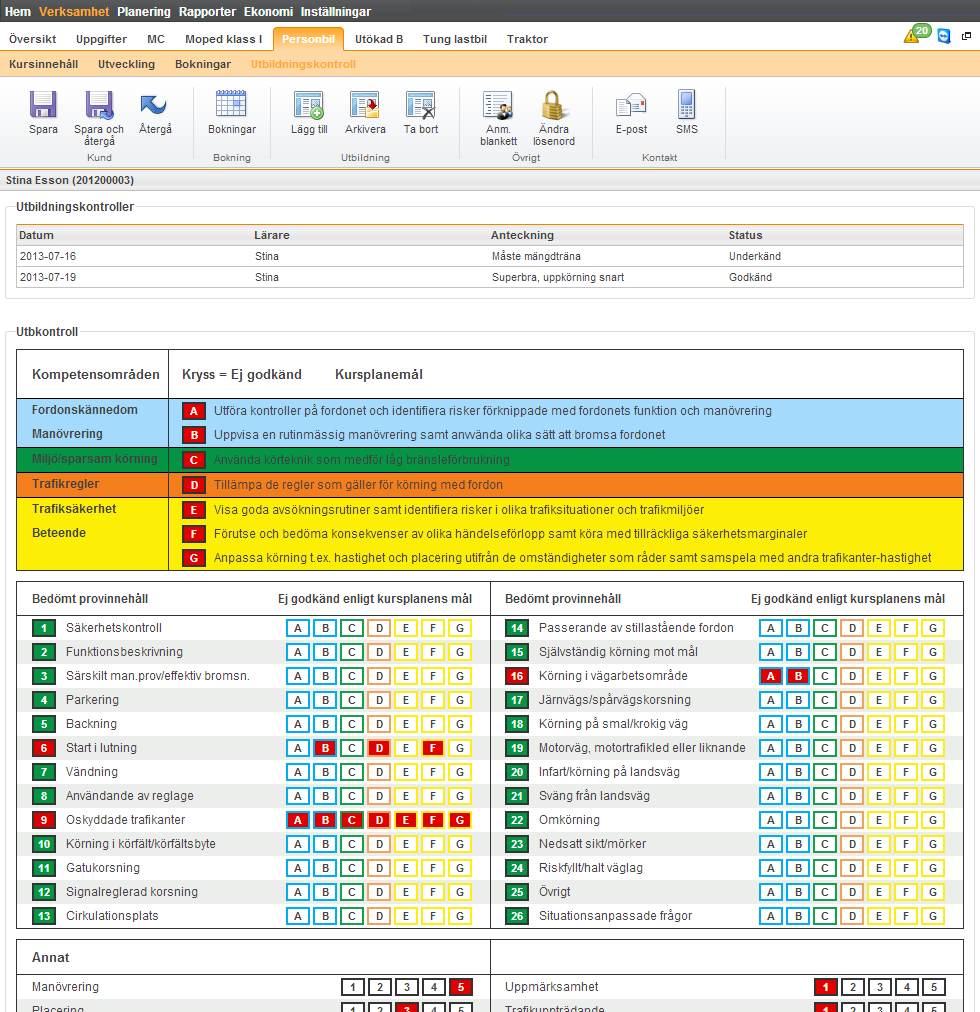Screen dimensions: 980x1012
Task: Click the Spara save icon
Action: tap(43, 105)
